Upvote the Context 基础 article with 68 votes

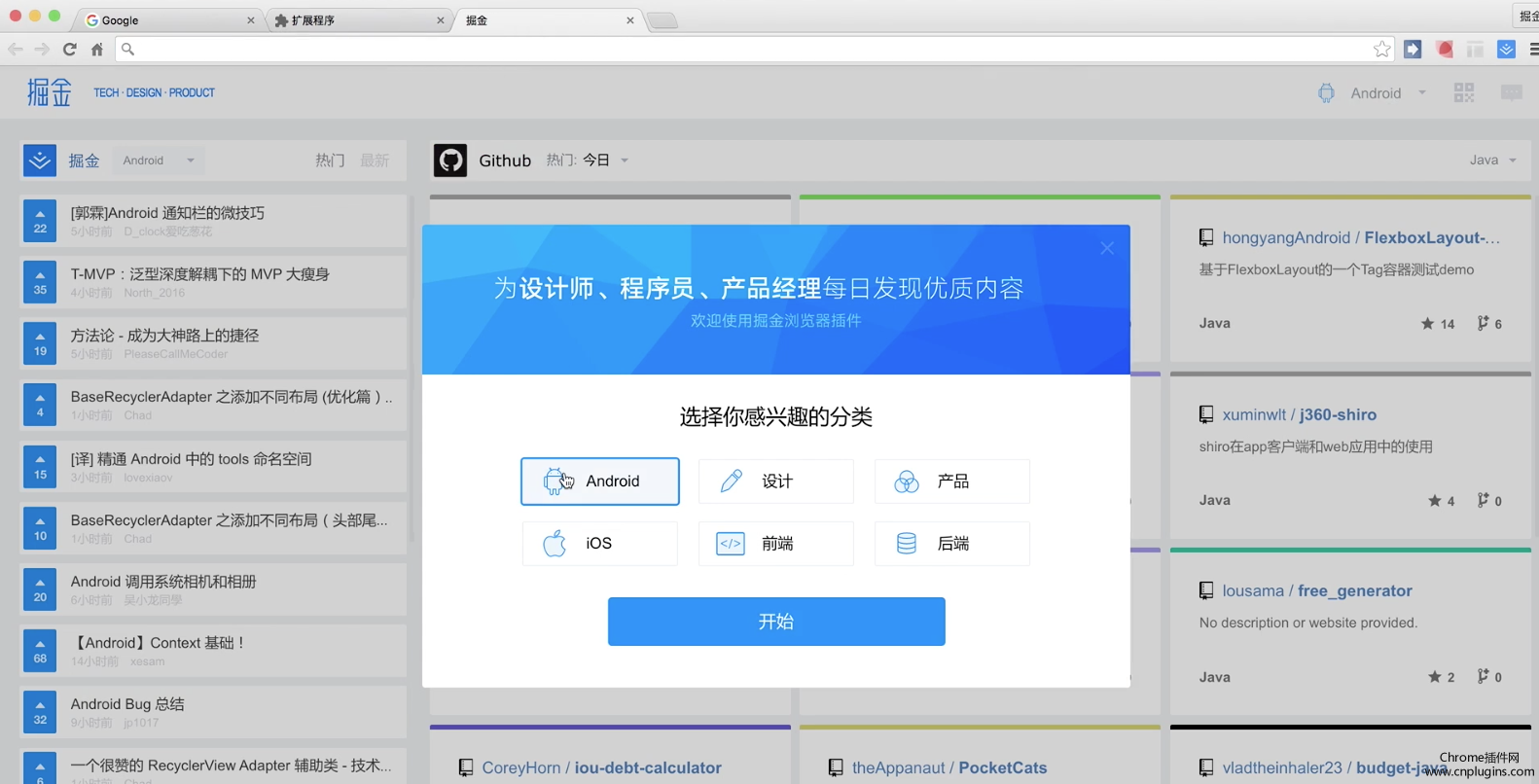point(40,651)
